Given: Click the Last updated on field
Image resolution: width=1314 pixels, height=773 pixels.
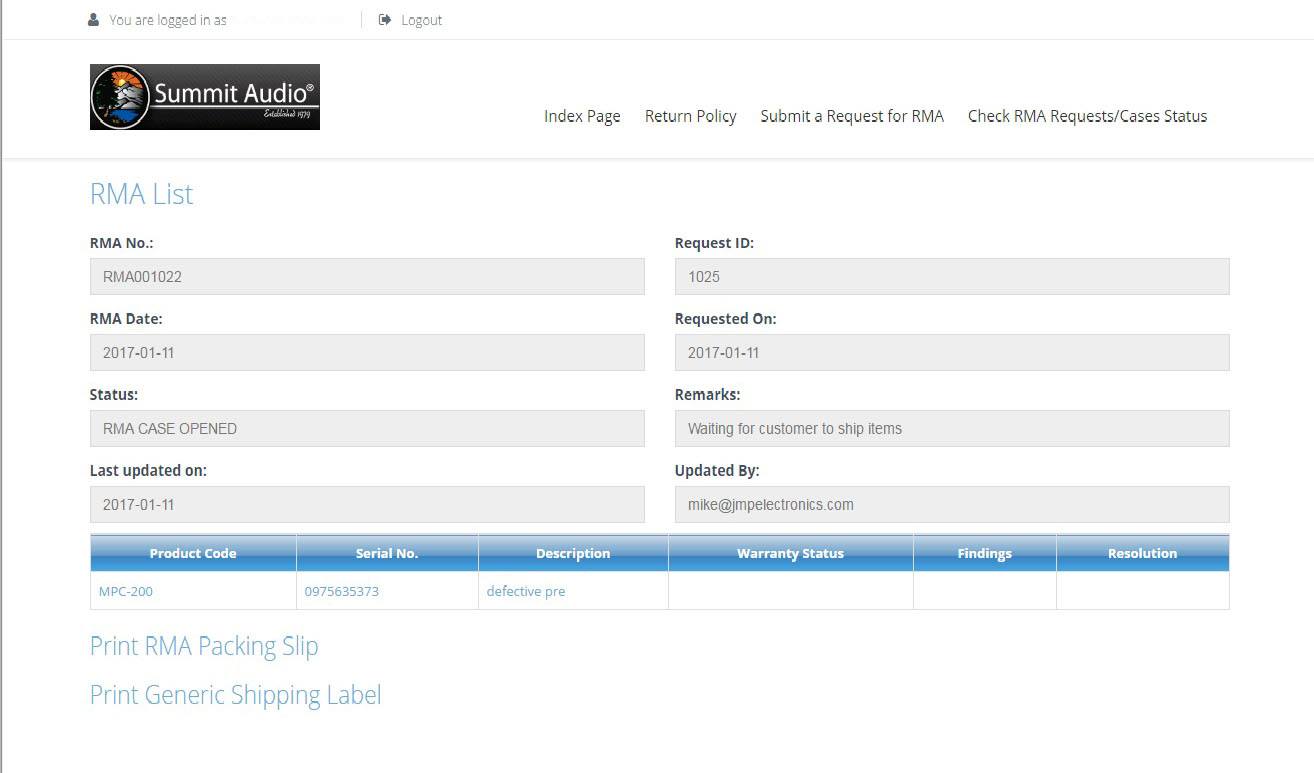Looking at the screenshot, I should 367,505.
